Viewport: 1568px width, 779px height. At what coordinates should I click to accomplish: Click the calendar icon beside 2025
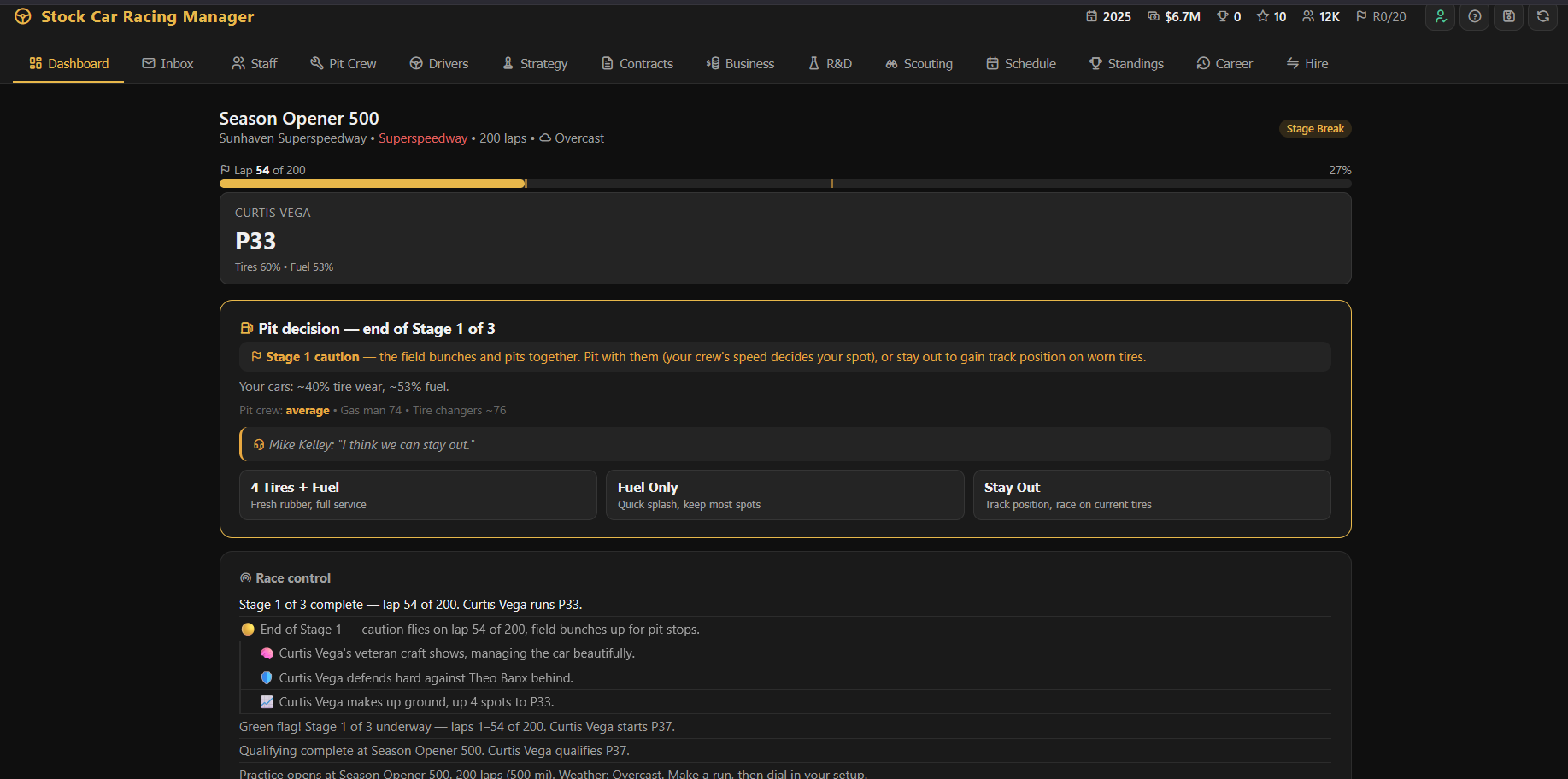[x=1092, y=16]
